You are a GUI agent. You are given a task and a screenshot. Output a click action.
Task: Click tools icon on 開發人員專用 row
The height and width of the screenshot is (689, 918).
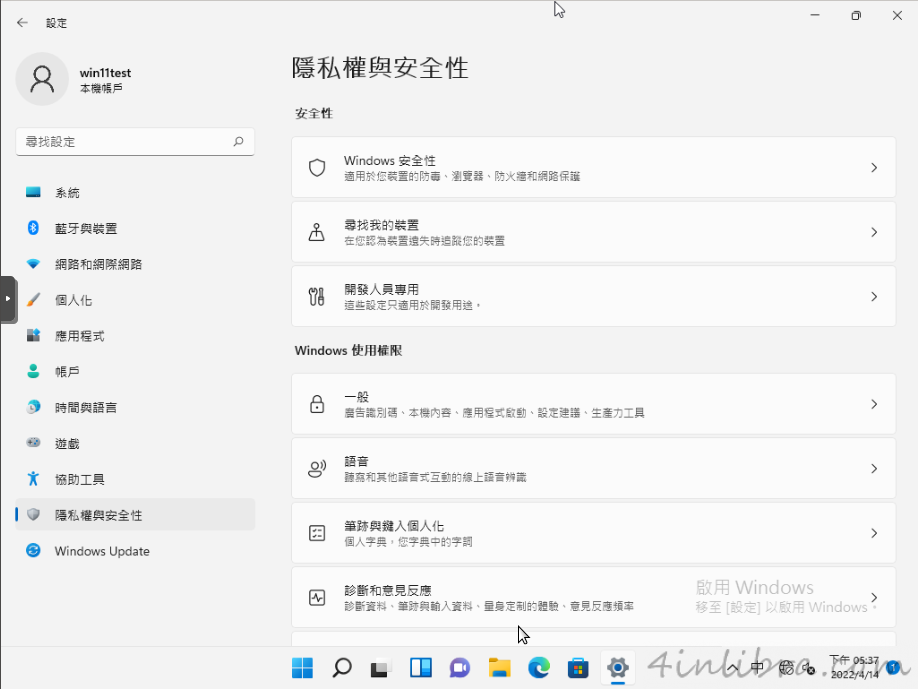click(317, 296)
